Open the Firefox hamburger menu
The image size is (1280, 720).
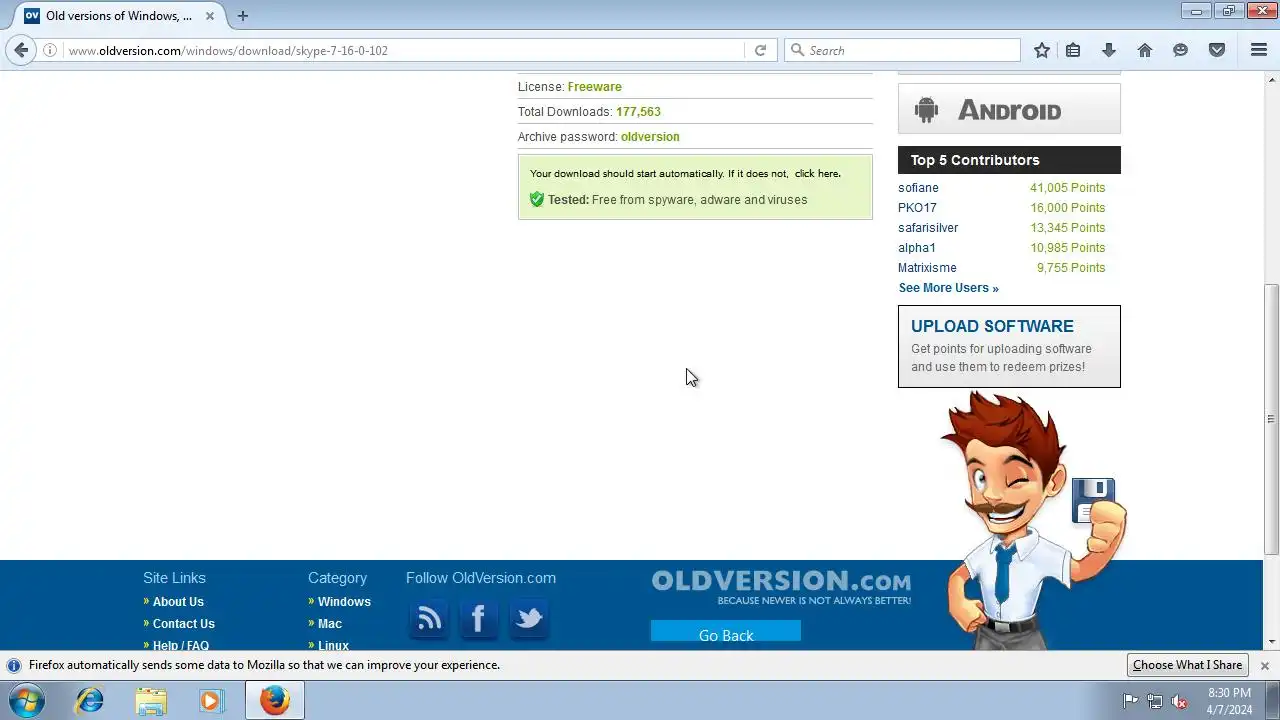coord(1259,50)
